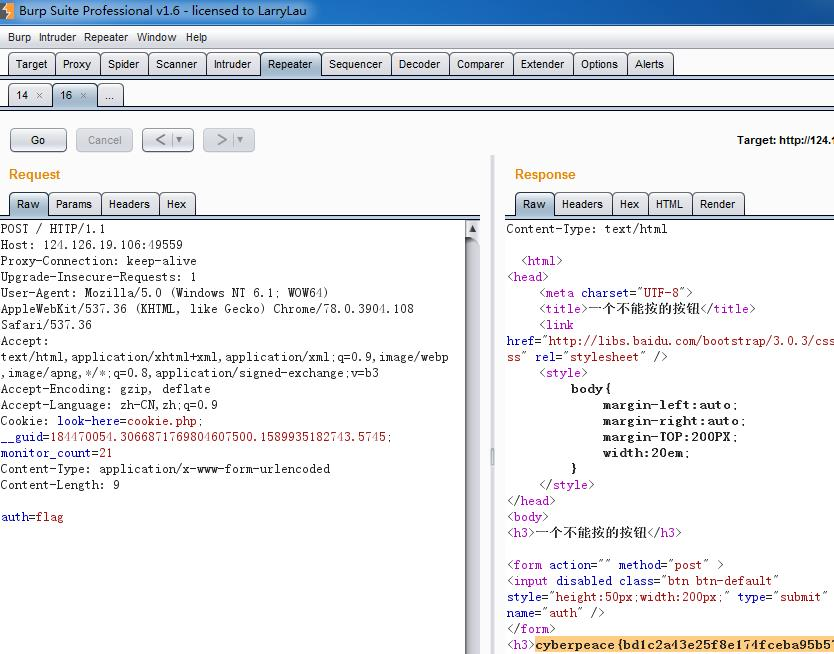
Task: Open the Request Hex tab
Action: point(177,204)
